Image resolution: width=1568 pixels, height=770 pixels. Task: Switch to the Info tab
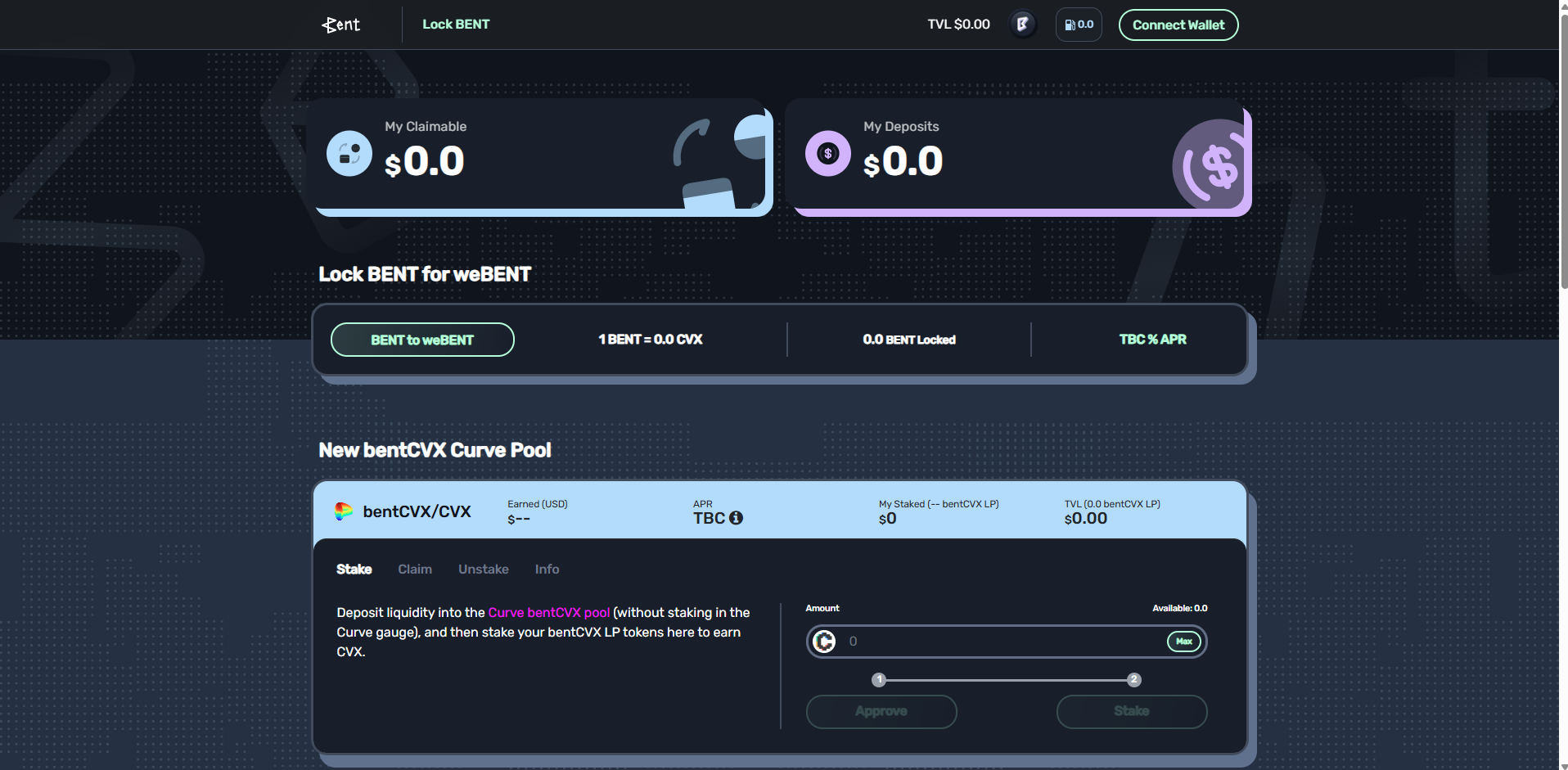coord(547,570)
